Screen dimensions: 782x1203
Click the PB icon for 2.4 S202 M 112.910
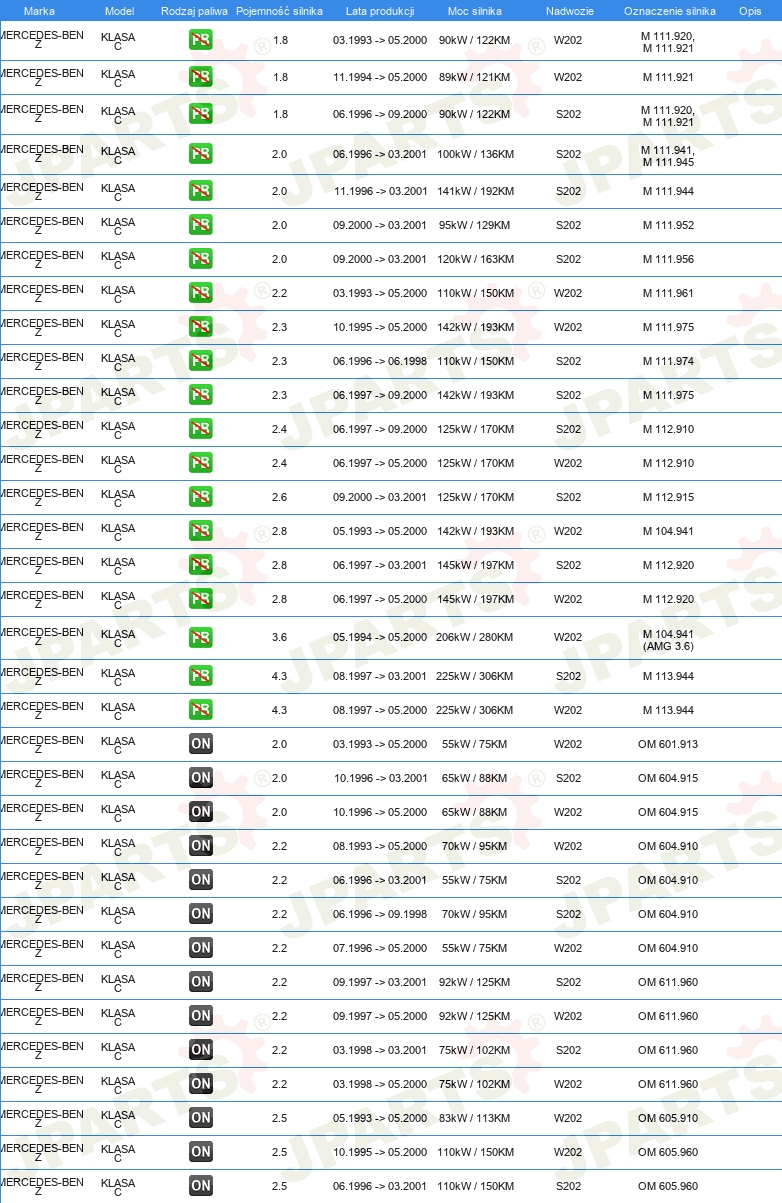(x=201, y=429)
